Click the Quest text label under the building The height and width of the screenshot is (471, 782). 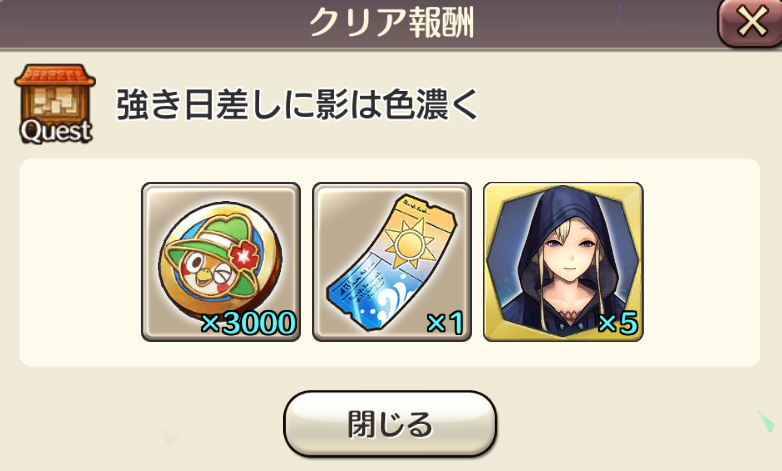click(x=55, y=131)
